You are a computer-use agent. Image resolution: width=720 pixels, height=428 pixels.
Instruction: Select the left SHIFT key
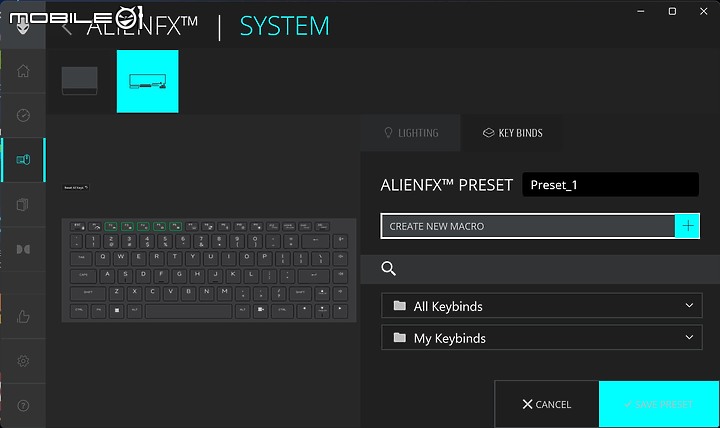88,293
